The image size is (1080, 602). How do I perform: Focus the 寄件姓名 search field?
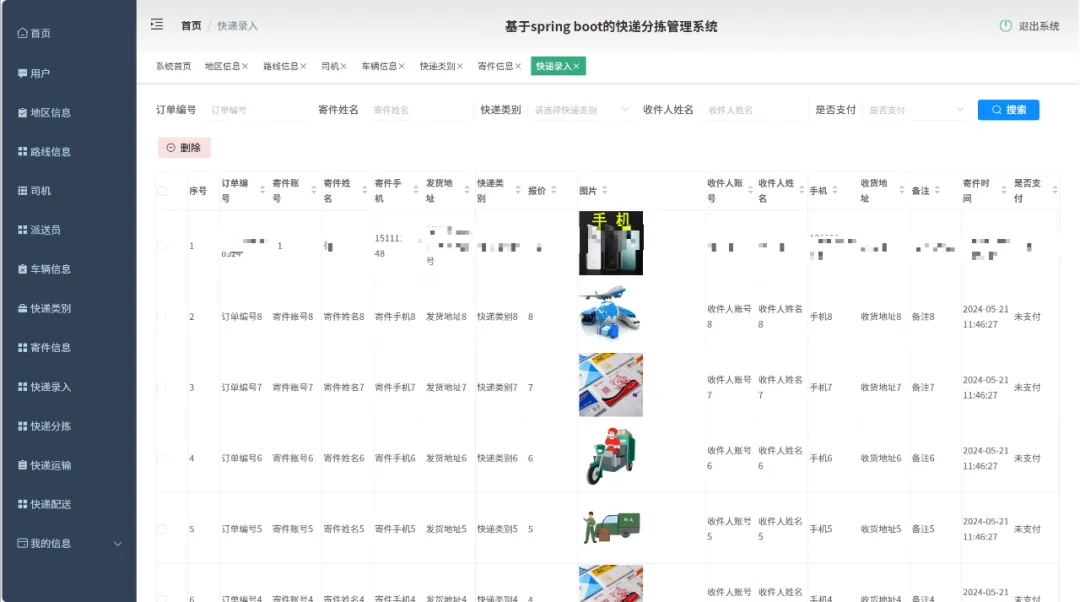pyautogui.click(x=419, y=110)
